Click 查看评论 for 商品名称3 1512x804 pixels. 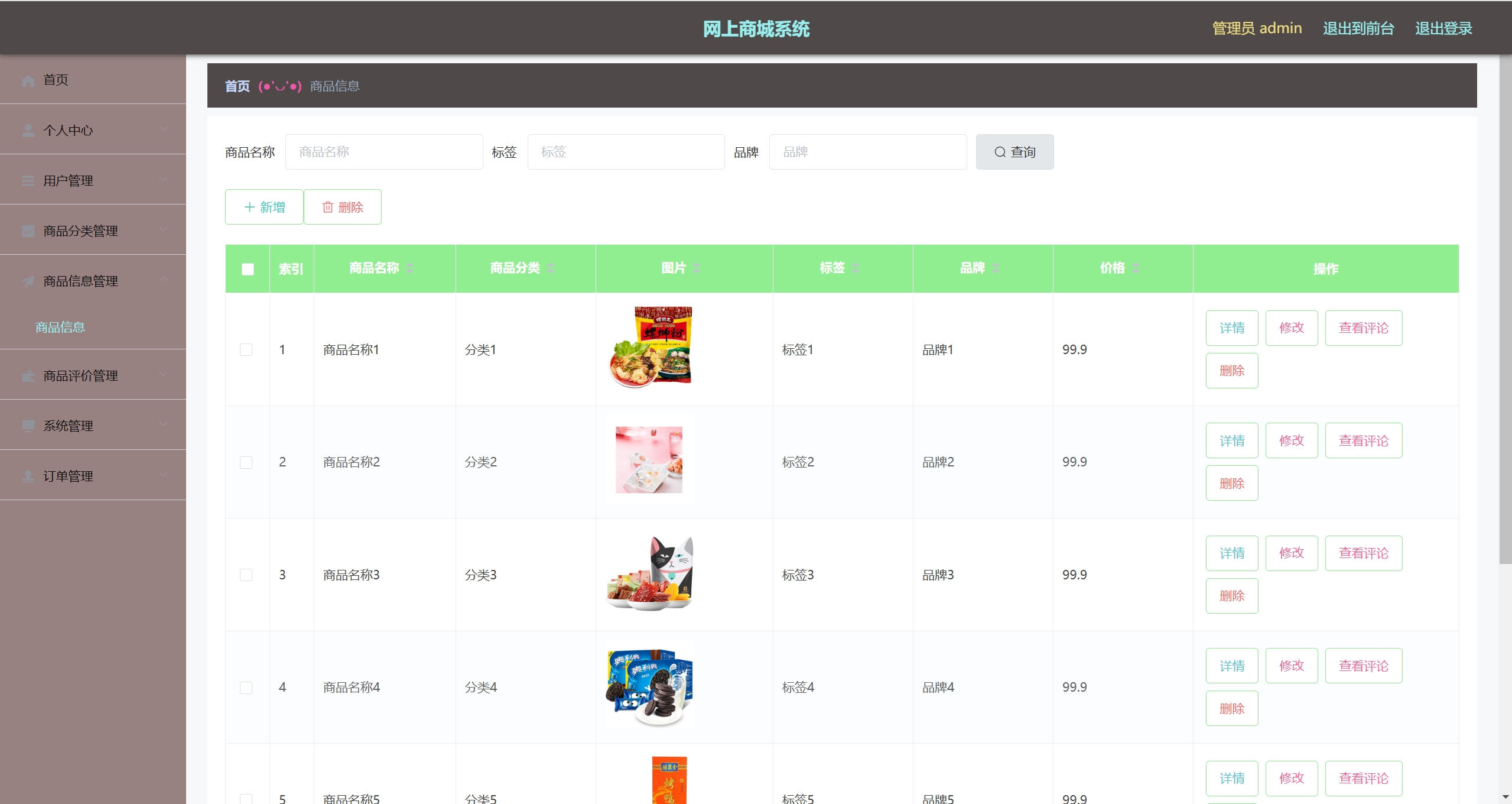click(1364, 553)
